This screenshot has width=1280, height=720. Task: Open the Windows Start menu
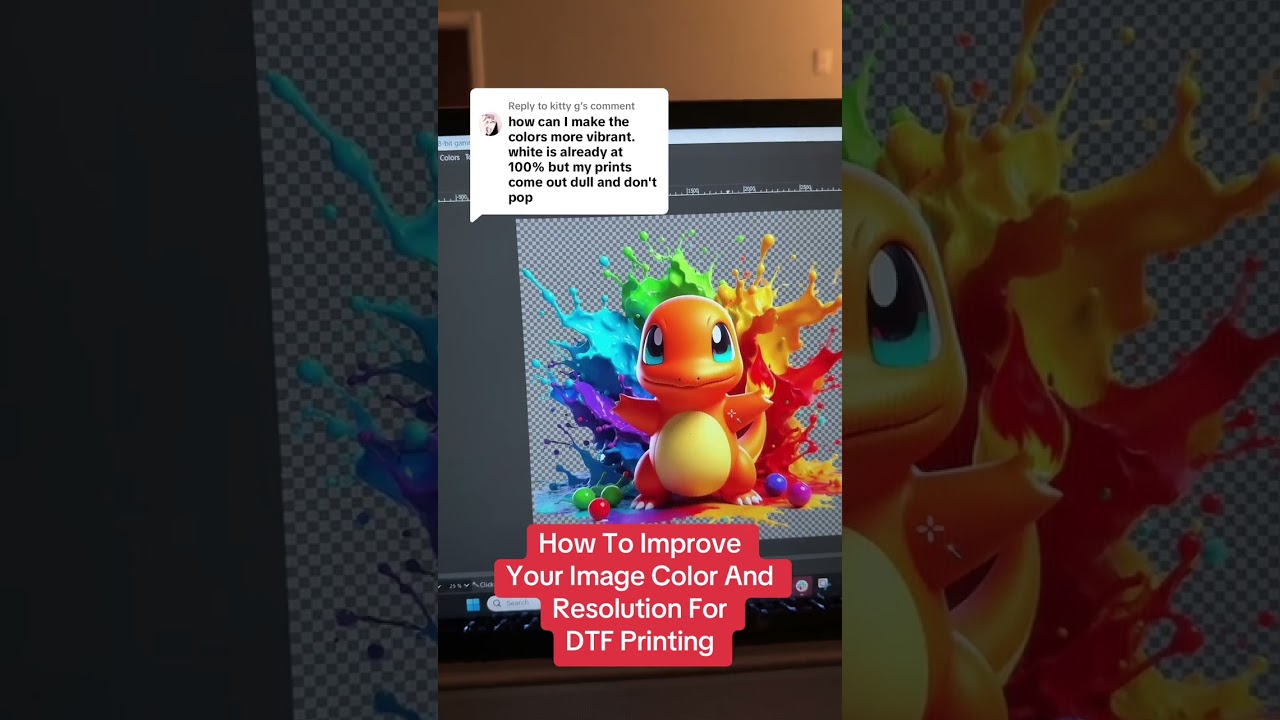click(x=473, y=604)
